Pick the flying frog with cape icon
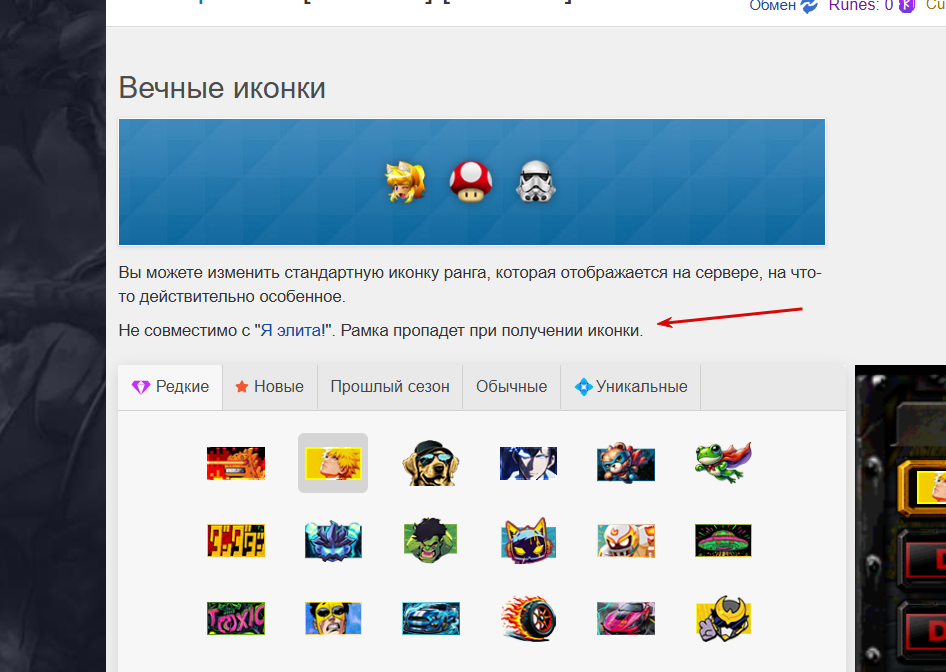Image resolution: width=946 pixels, height=672 pixels. click(723, 462)
